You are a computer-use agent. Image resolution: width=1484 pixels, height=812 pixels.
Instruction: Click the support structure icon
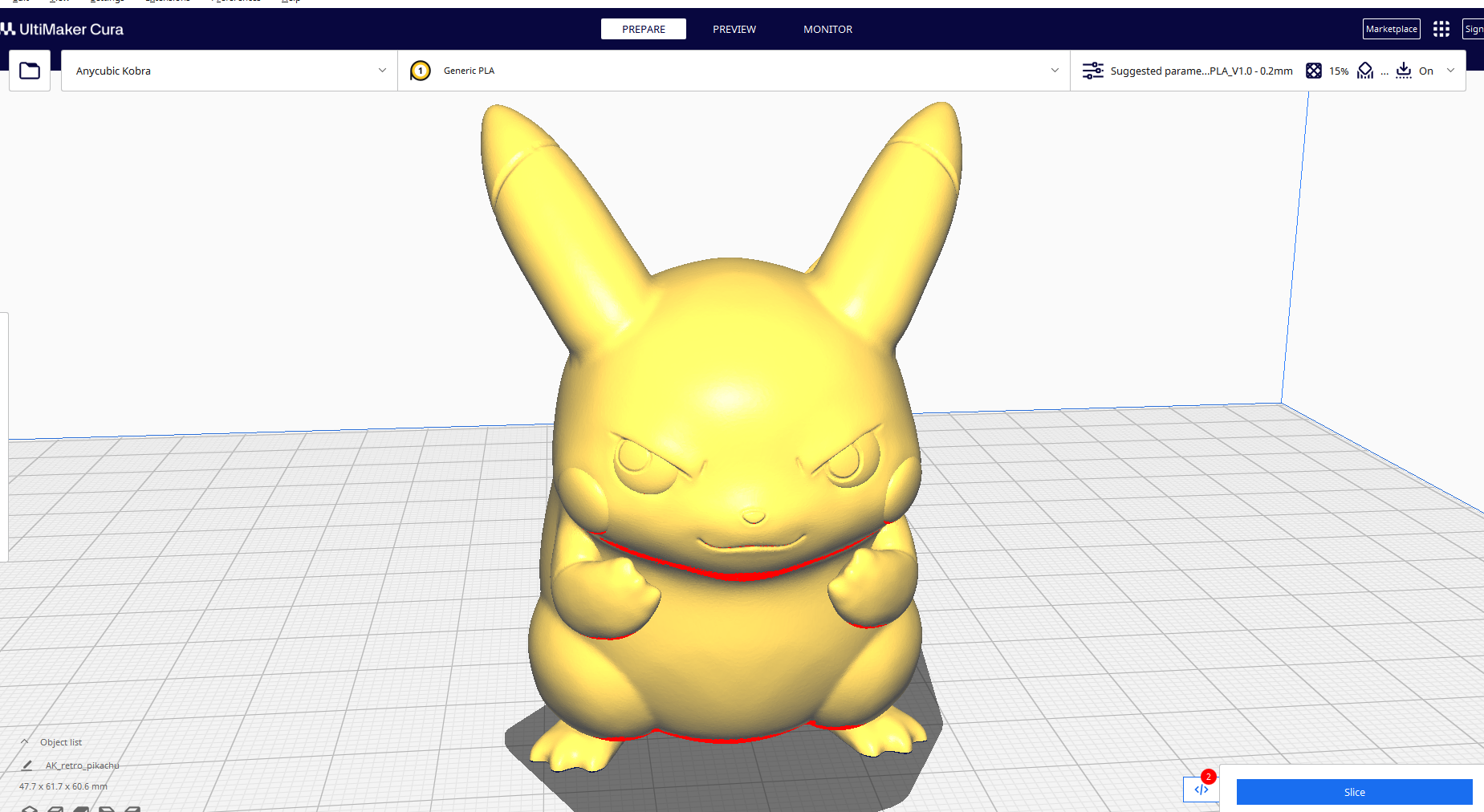1365,71
